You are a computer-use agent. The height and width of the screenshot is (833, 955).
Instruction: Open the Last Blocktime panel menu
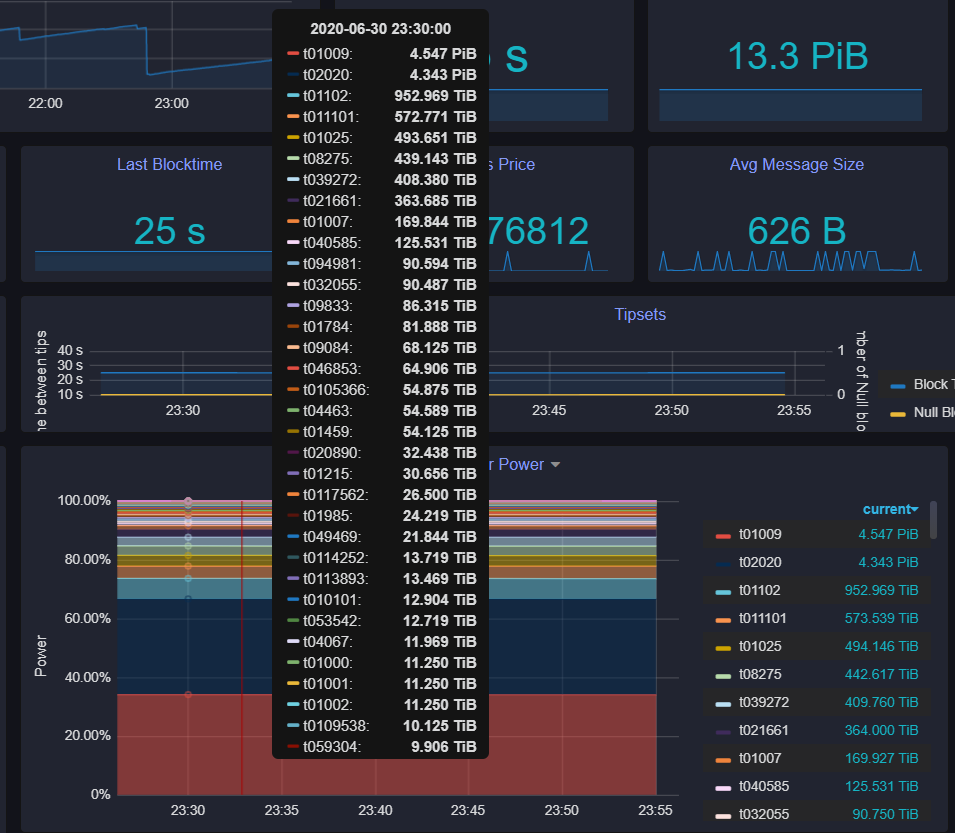pyautogui.click(x=169, y=164)
